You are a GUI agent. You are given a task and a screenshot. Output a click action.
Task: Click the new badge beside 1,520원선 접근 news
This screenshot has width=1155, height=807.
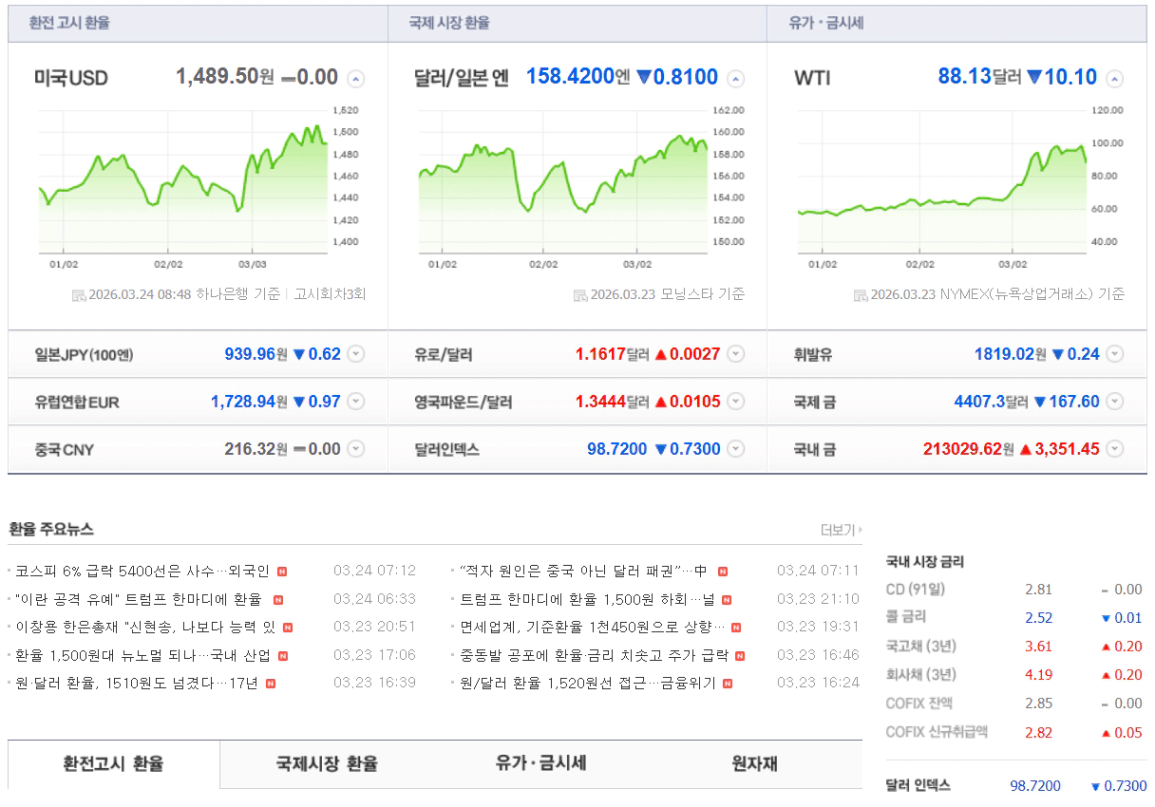pos(728,684)
